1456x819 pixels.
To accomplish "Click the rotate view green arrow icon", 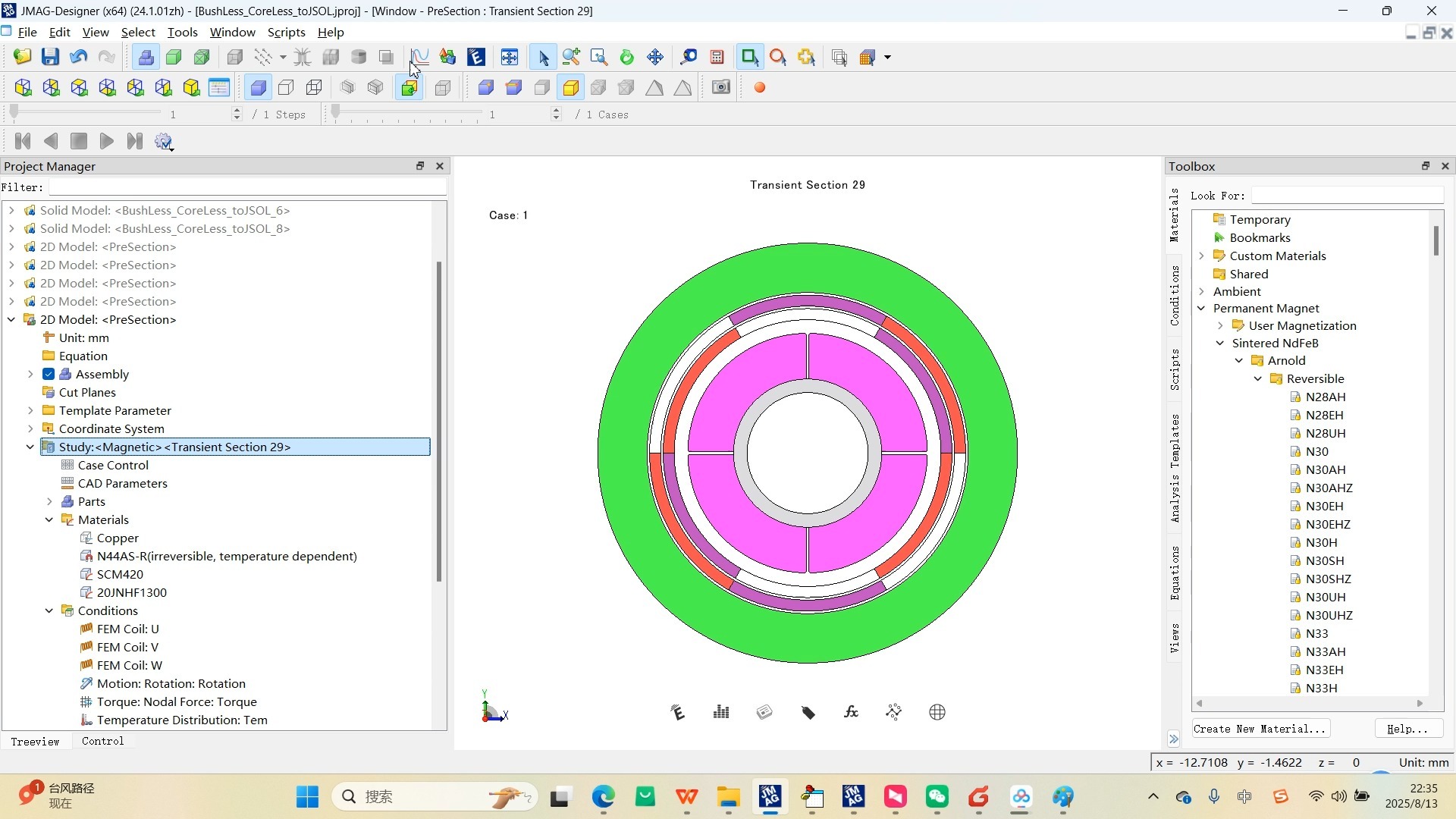I will 626,57.
